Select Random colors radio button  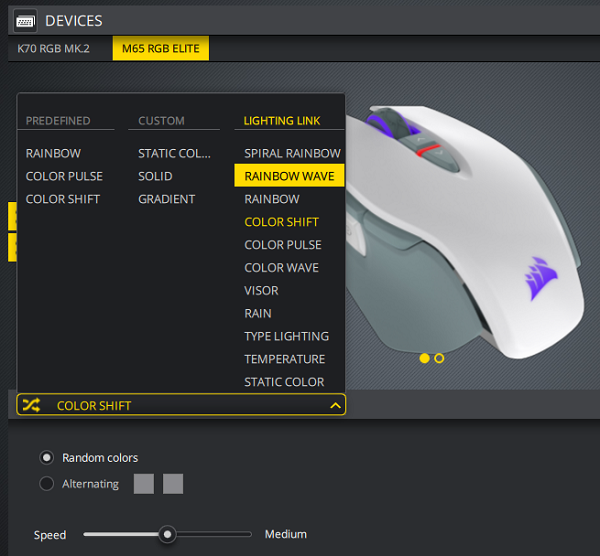coord(46,458)
